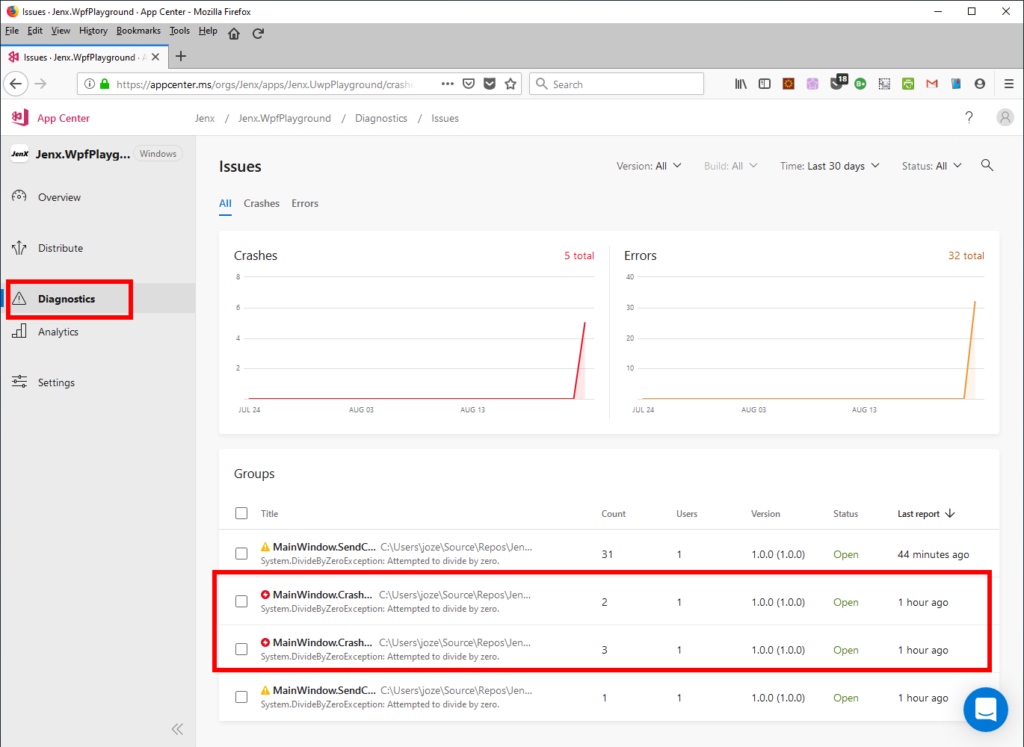Select all groups with header checkbox
This screenshot has width=1024, height=747.
(242, 513)
